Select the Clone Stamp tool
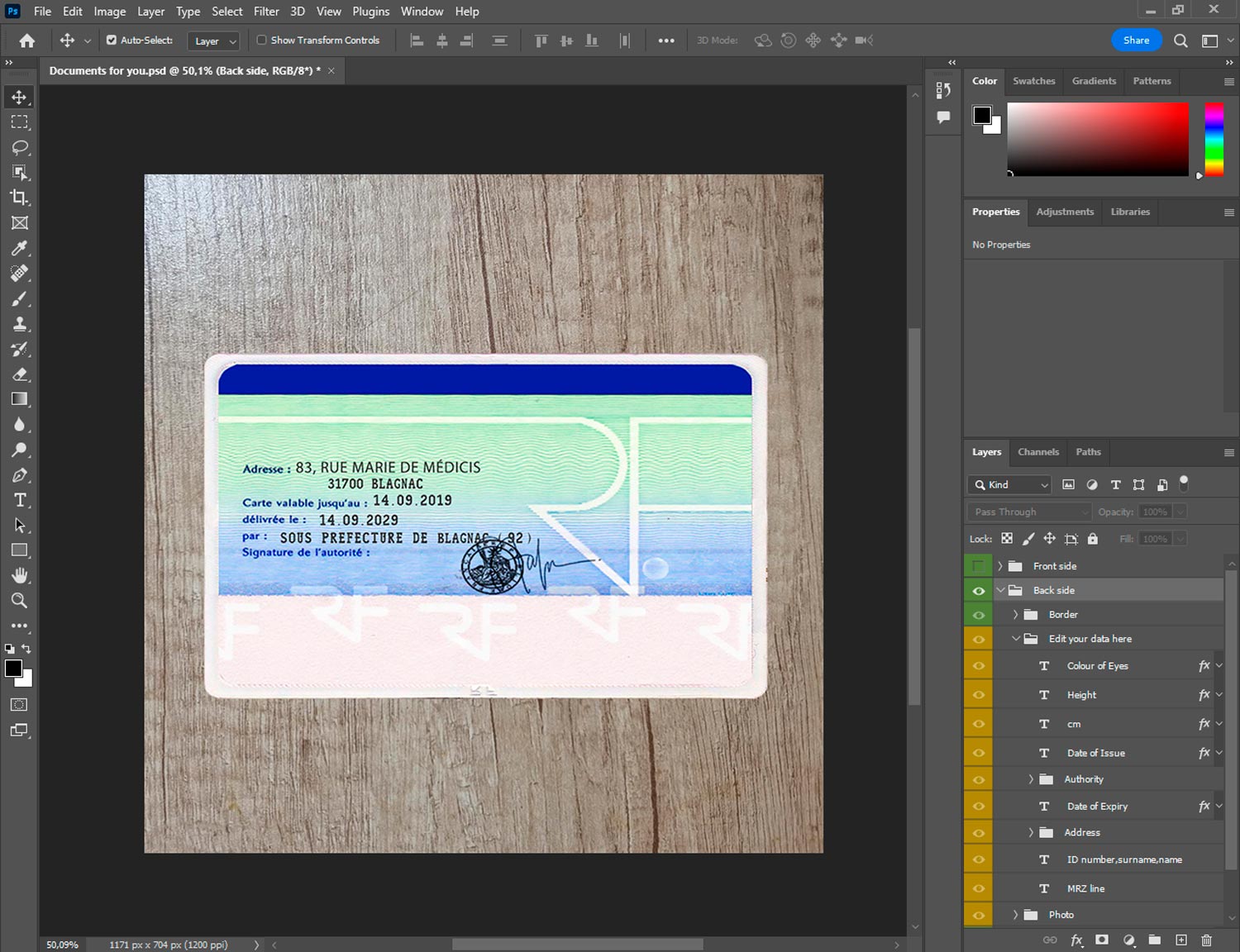 tap(20, 324)
